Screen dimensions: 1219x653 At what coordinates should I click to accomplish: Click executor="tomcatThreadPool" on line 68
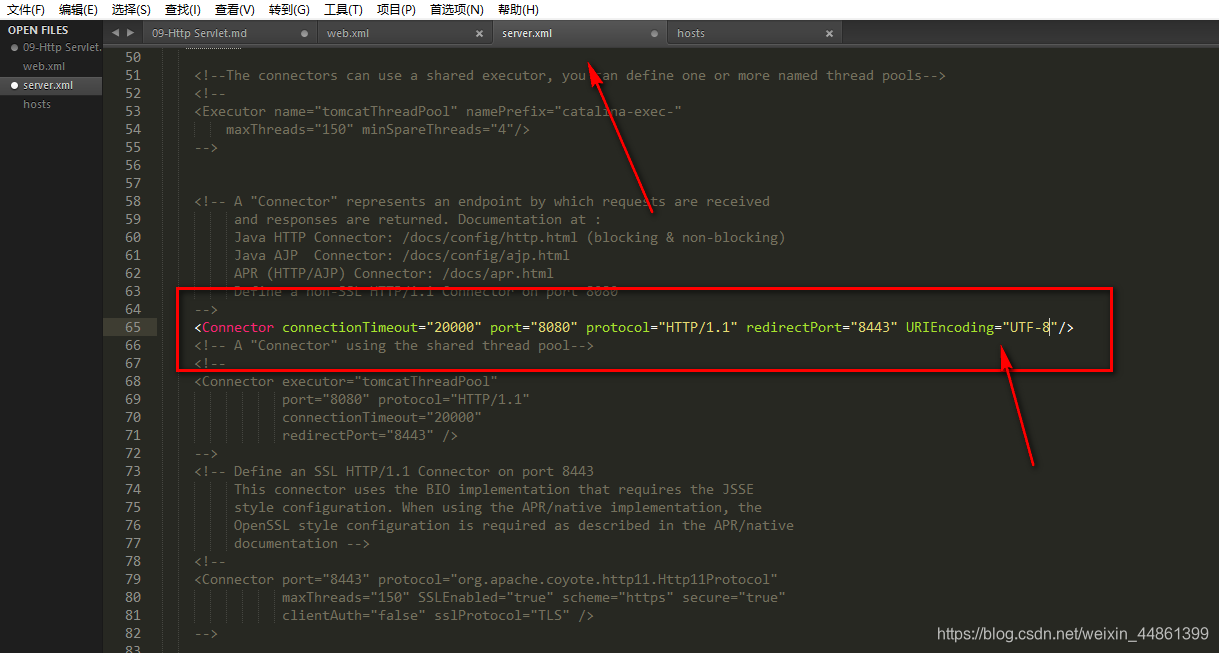(390, 381)
